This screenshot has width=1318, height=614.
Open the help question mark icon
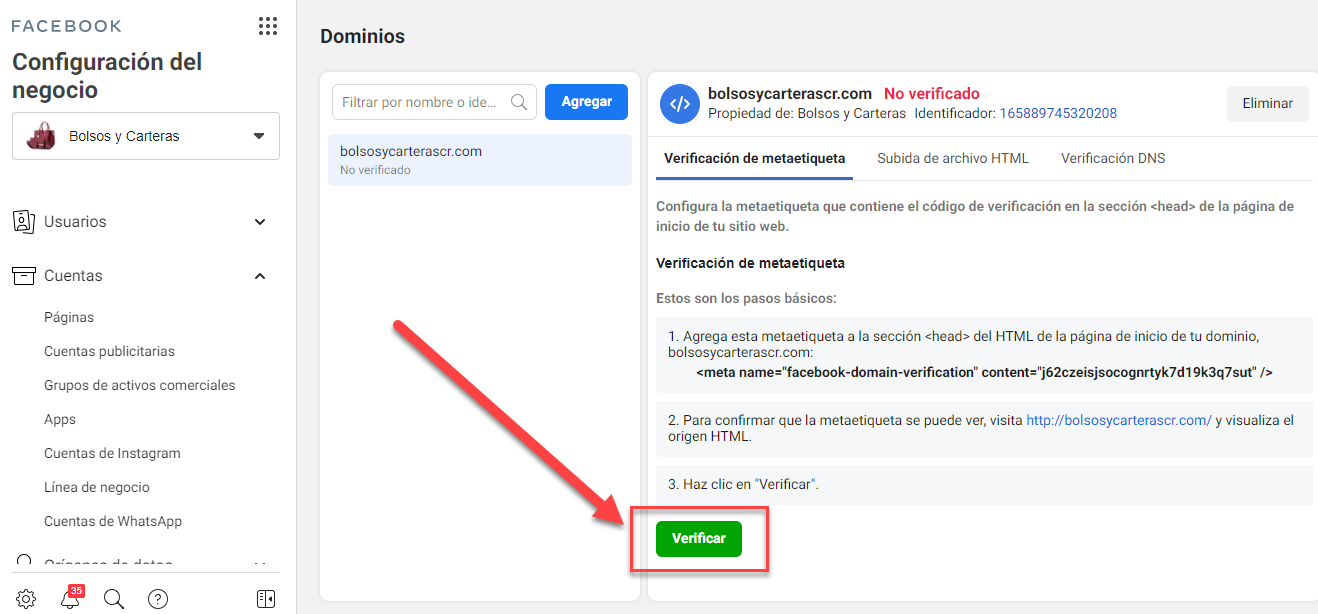(x=158, y=599)
